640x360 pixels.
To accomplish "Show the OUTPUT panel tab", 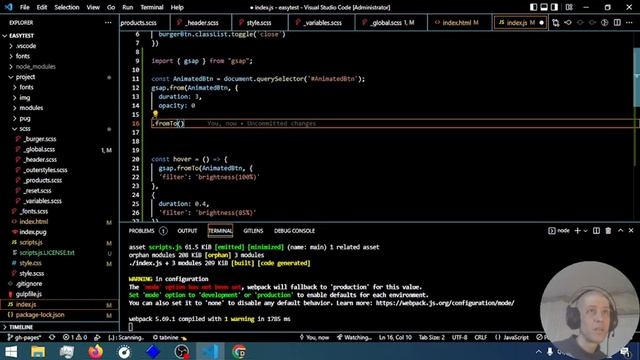I will pos(187,231).
